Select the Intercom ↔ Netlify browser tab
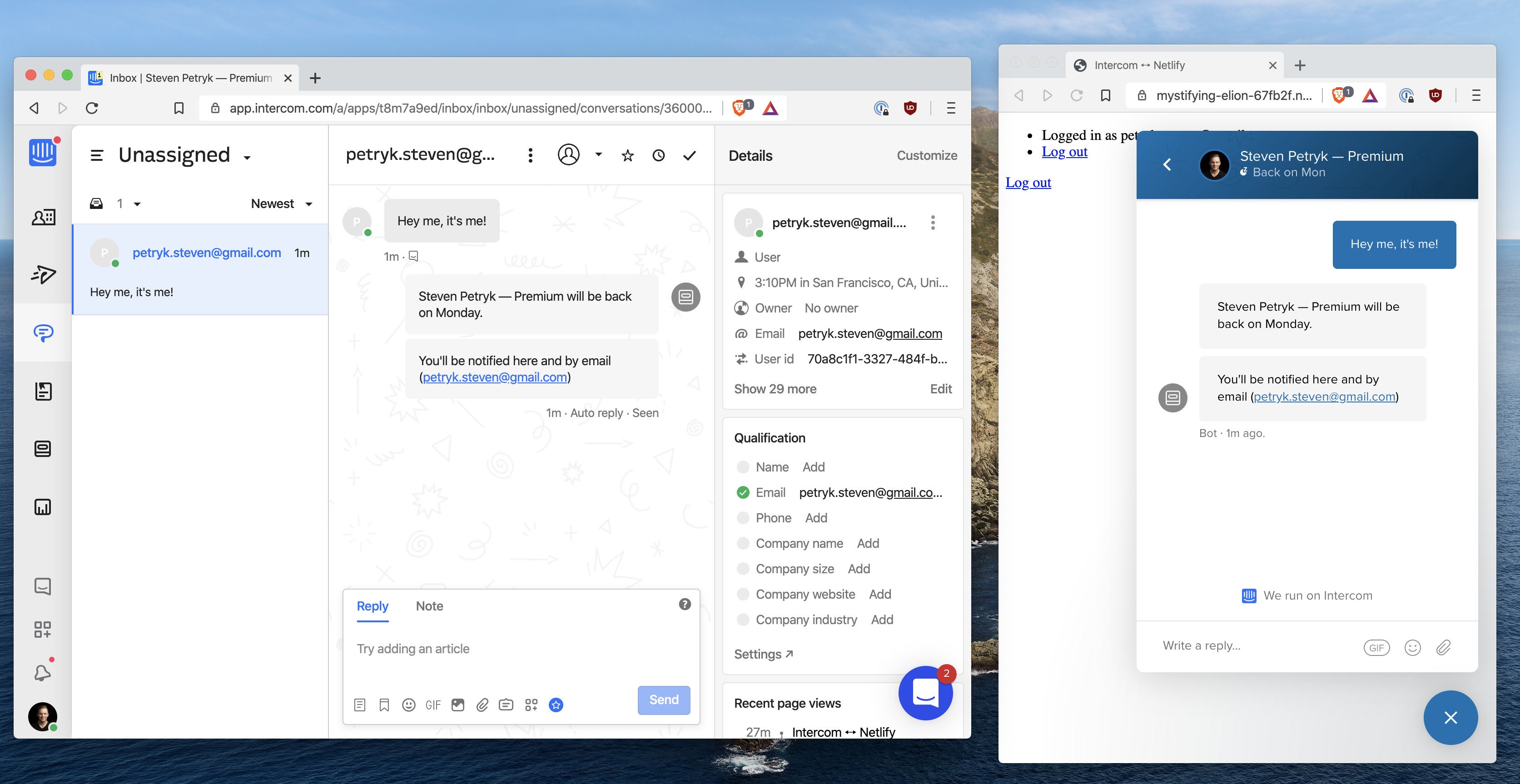The image size is (1520, 784). (1139, 65)
